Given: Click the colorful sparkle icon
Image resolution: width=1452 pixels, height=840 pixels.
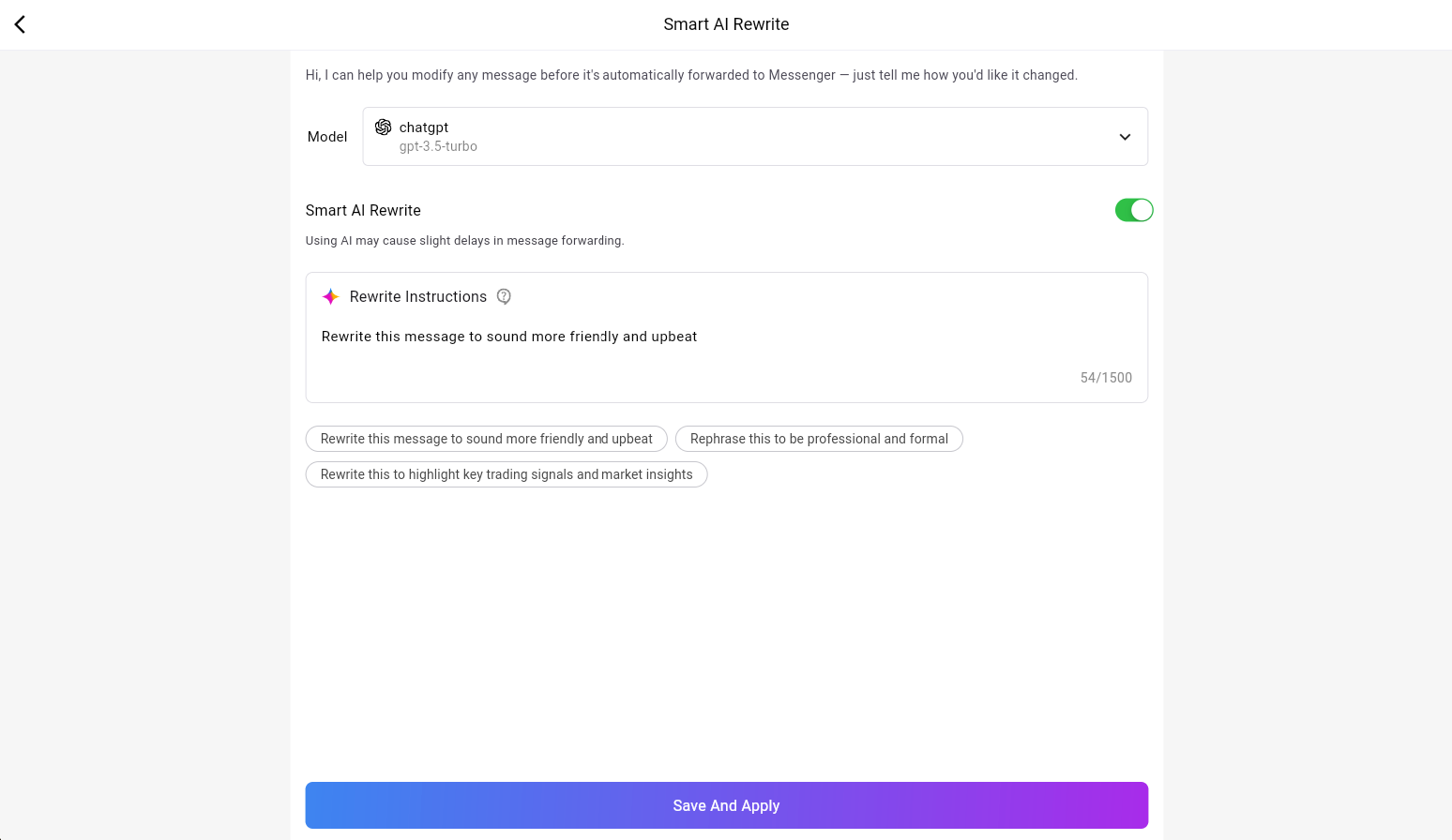Looking at the screenshot, I should tap(330, 297).
